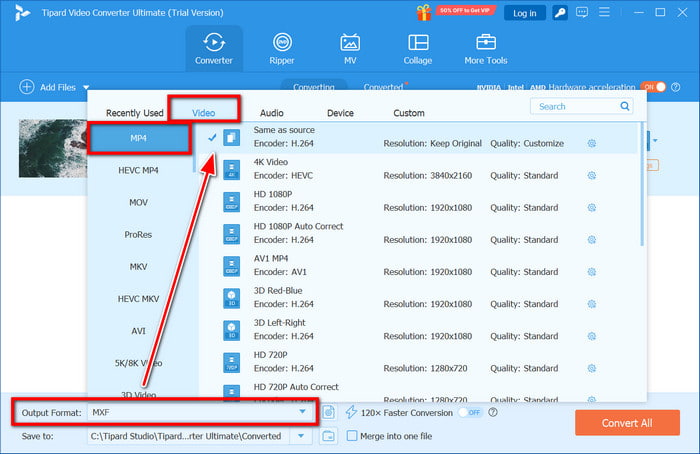
Task: Open output profile settings icon
Action: [x=329, y=412]
